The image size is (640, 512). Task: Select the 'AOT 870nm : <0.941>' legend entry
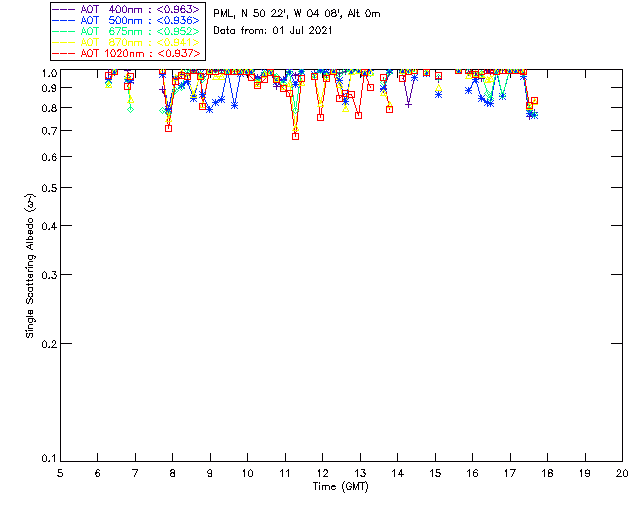point(127,42)
